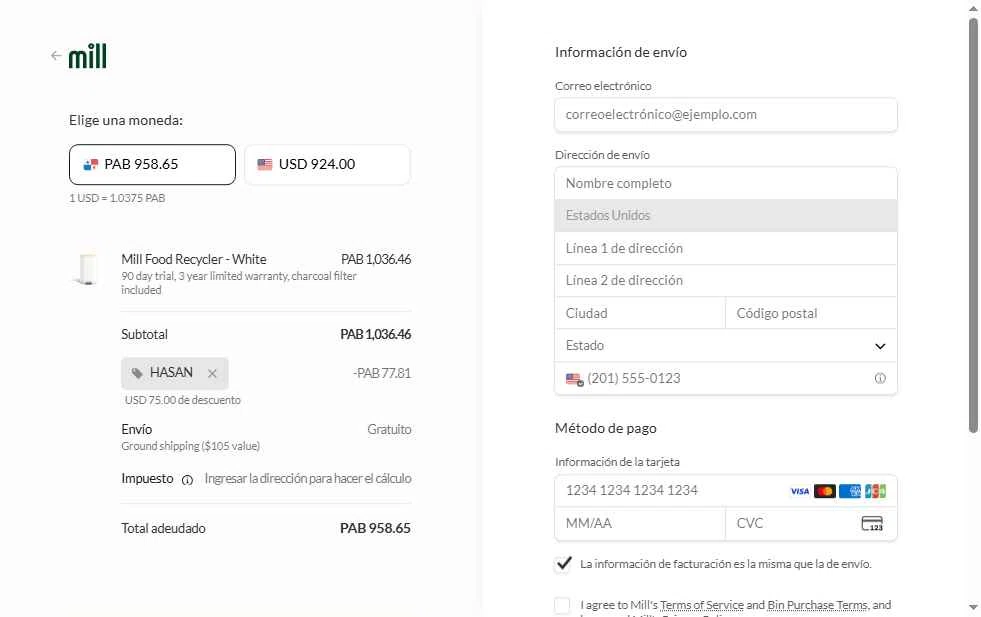Focus the CVC field
The width and height of the screenshot is (981, 617).
click(x=811, y=523)
